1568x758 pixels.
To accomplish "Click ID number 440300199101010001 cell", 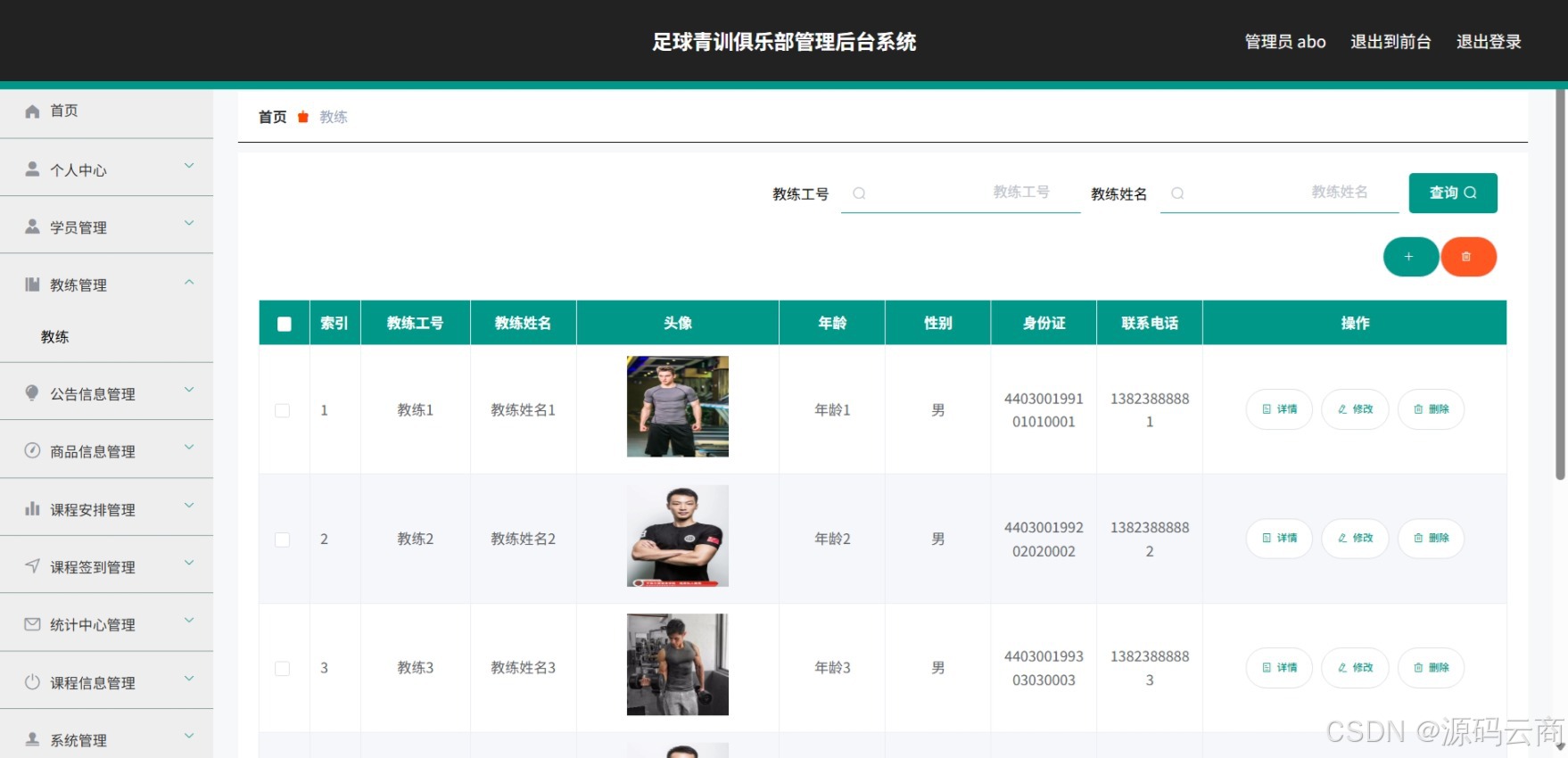I will [1044, 410].
